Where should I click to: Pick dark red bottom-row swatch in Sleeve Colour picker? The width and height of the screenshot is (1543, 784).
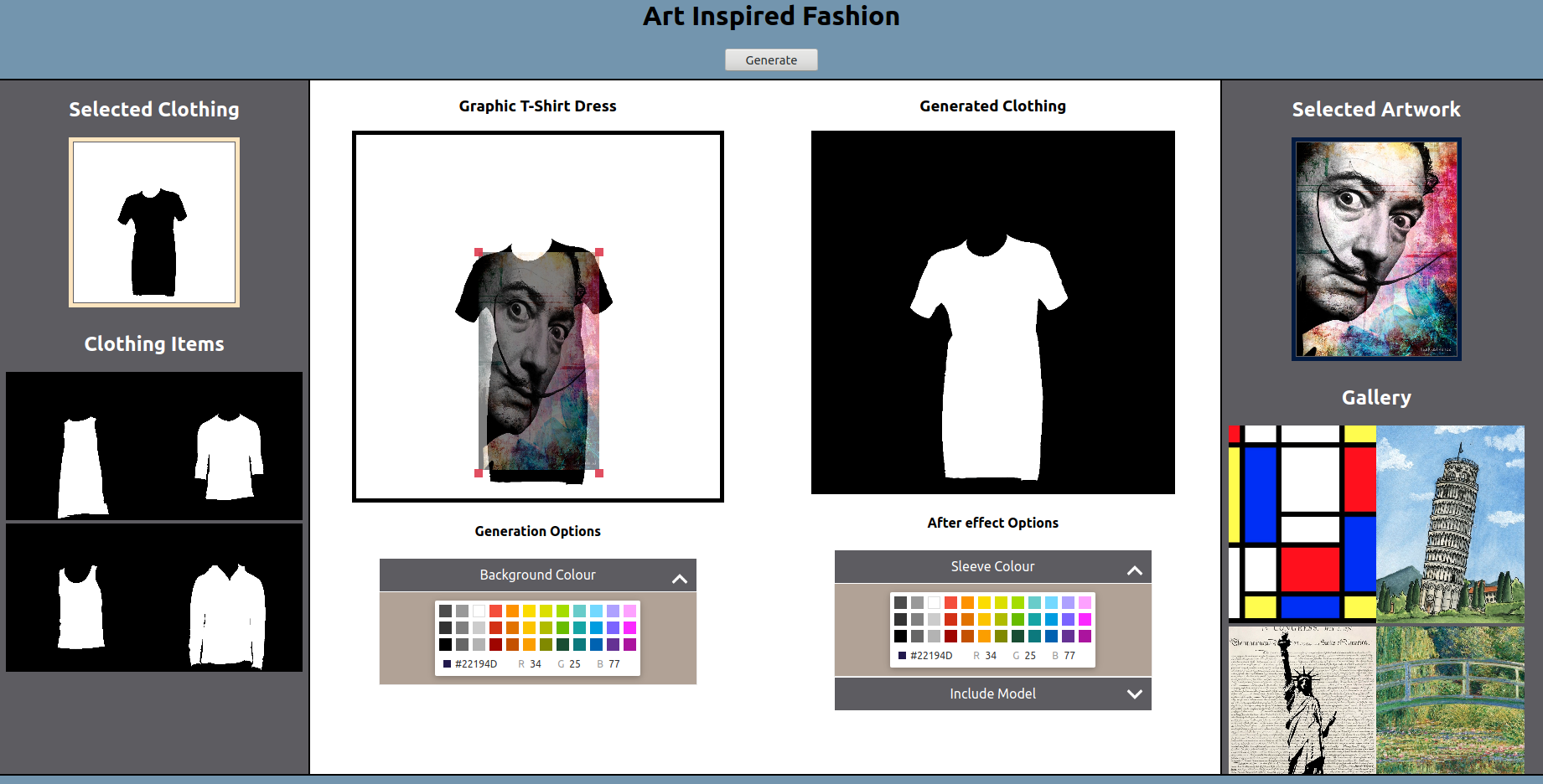point(950,636)
